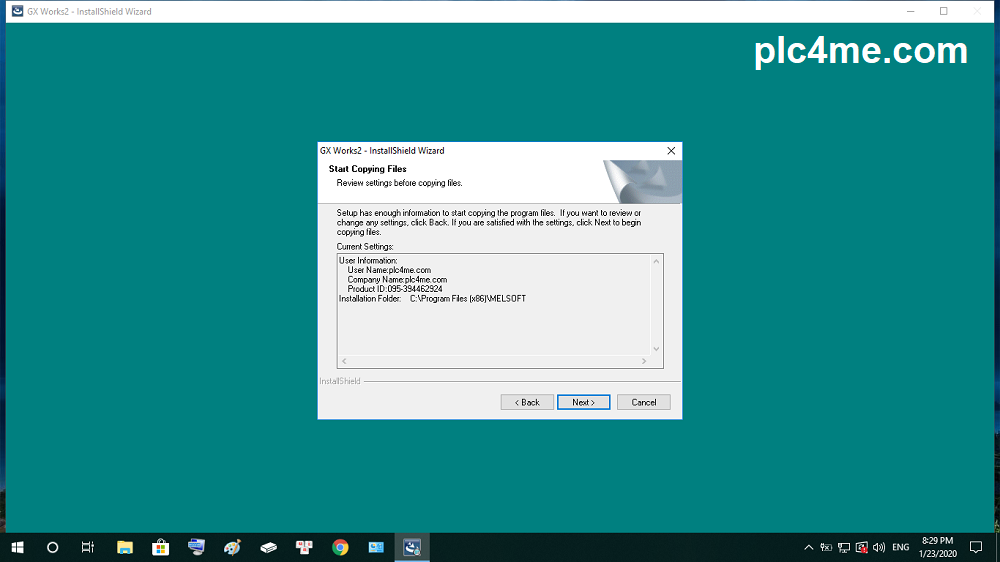The image size is (1000, 562).
Task: Click Next to begin copying files
Action: 583,402
